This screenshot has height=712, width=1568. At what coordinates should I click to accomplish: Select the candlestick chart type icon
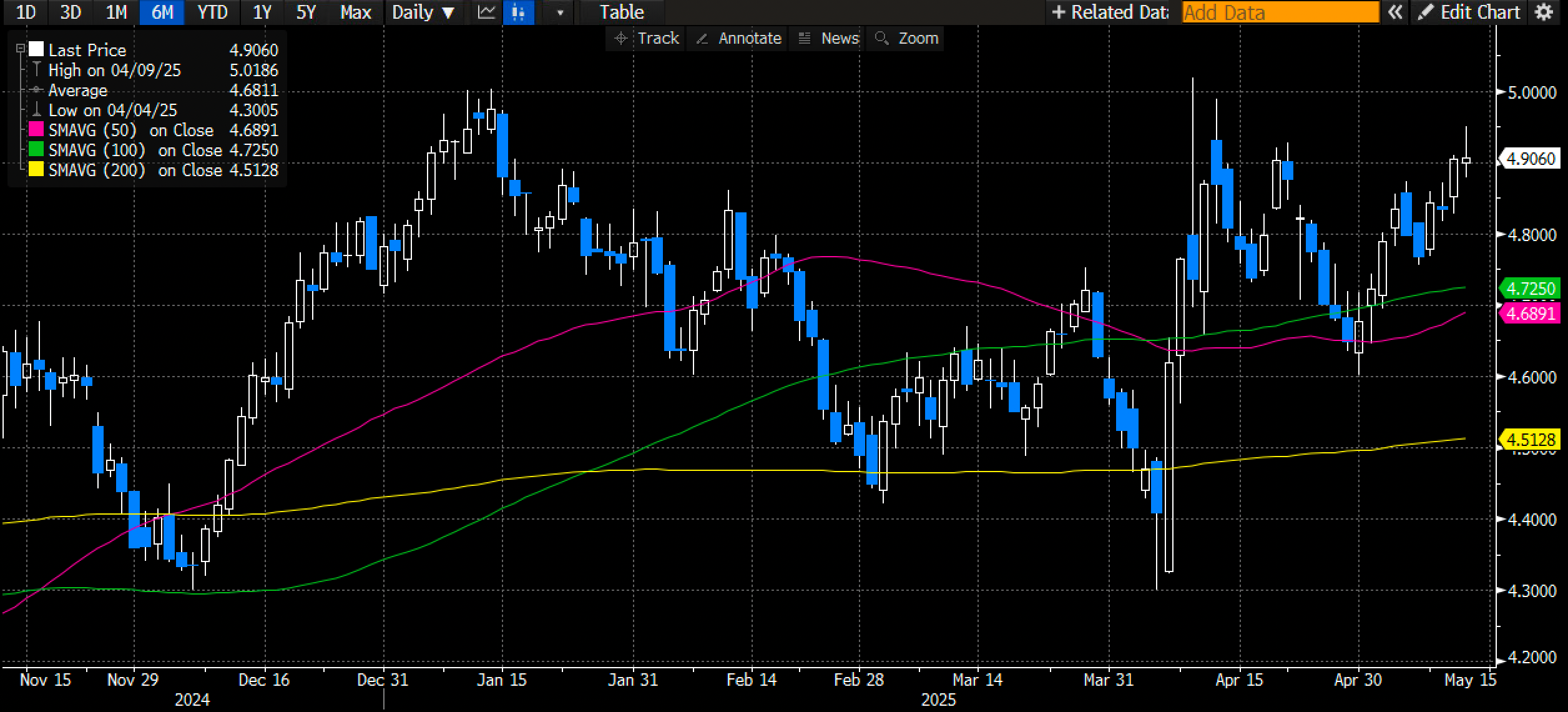coord(518,12)
